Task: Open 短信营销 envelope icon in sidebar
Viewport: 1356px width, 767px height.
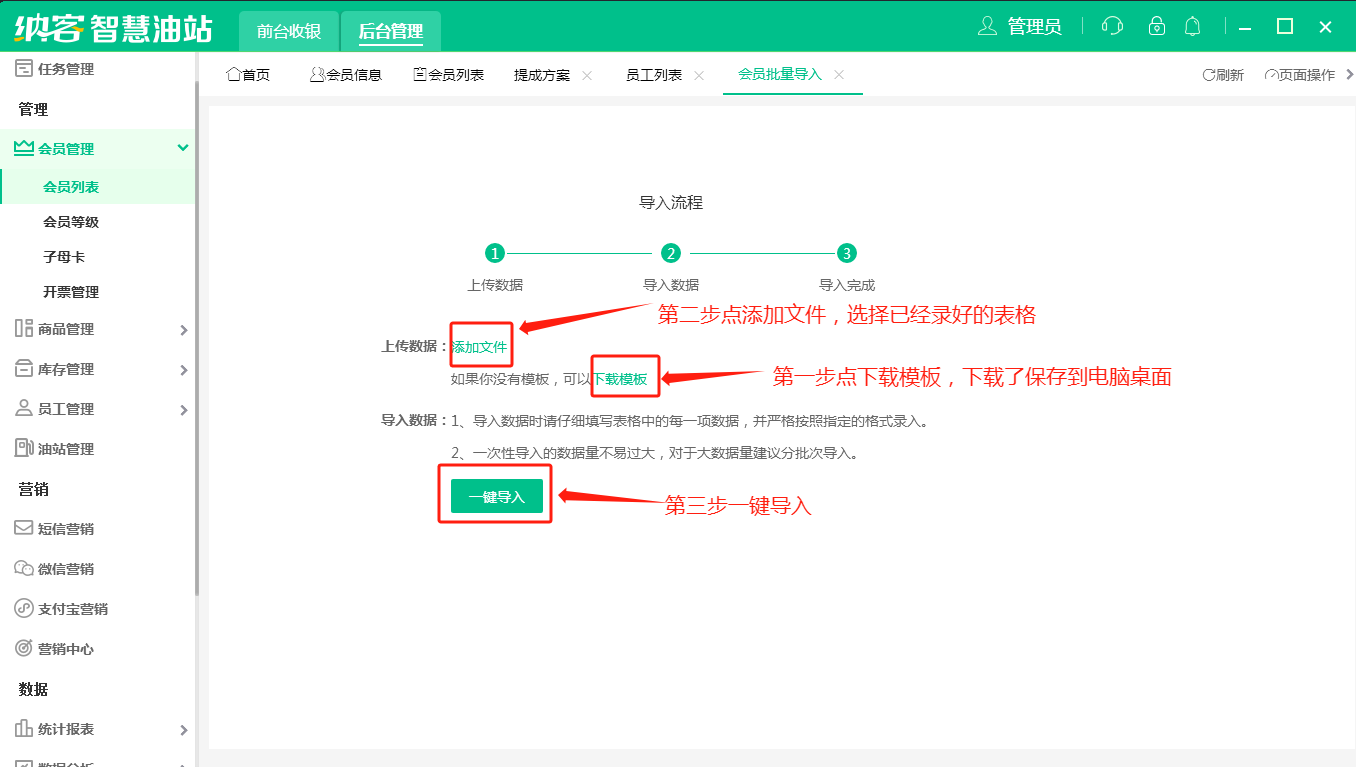Action: [24, 528]
